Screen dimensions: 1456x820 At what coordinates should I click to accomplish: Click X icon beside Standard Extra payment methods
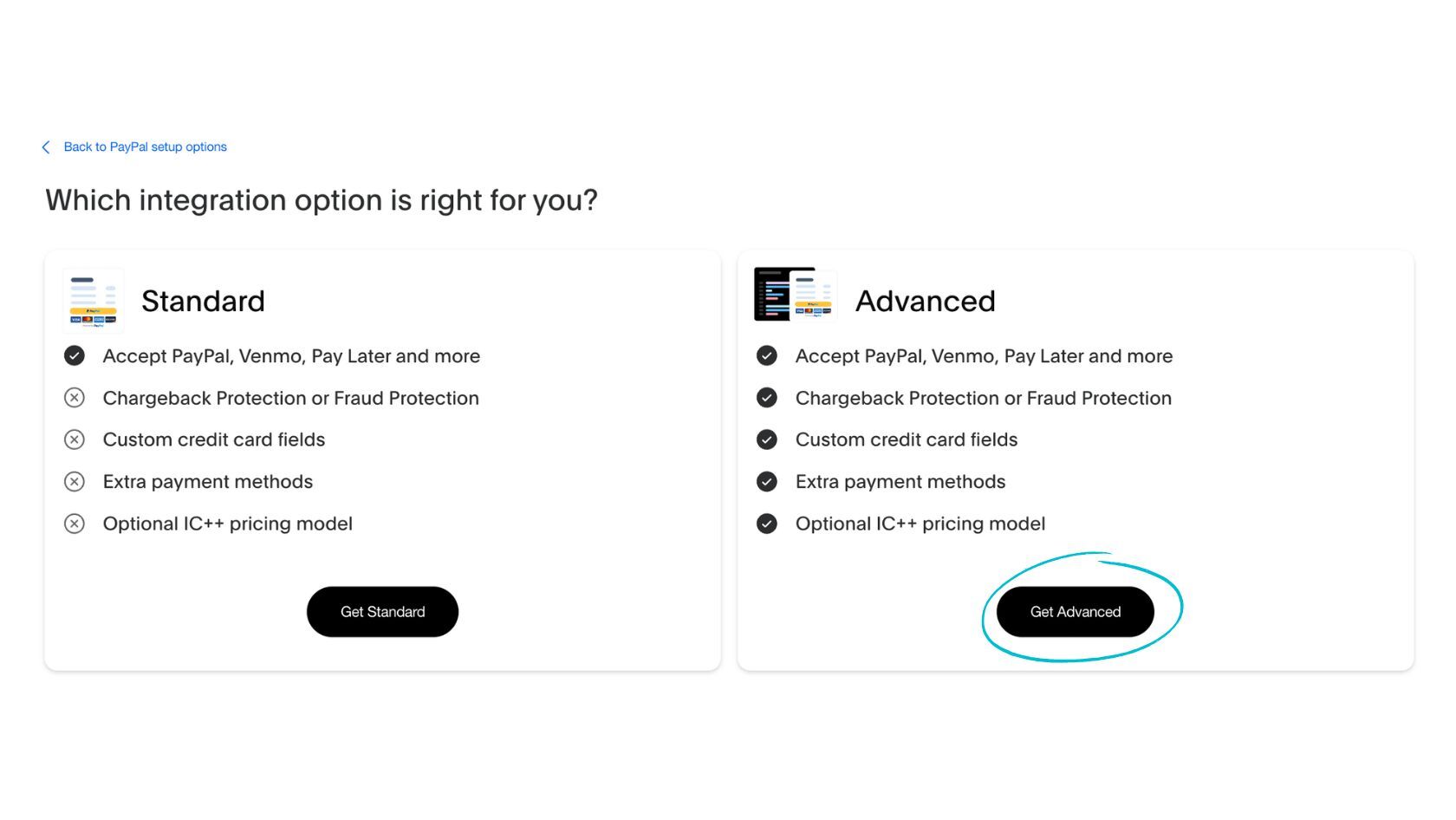[75, 482]
